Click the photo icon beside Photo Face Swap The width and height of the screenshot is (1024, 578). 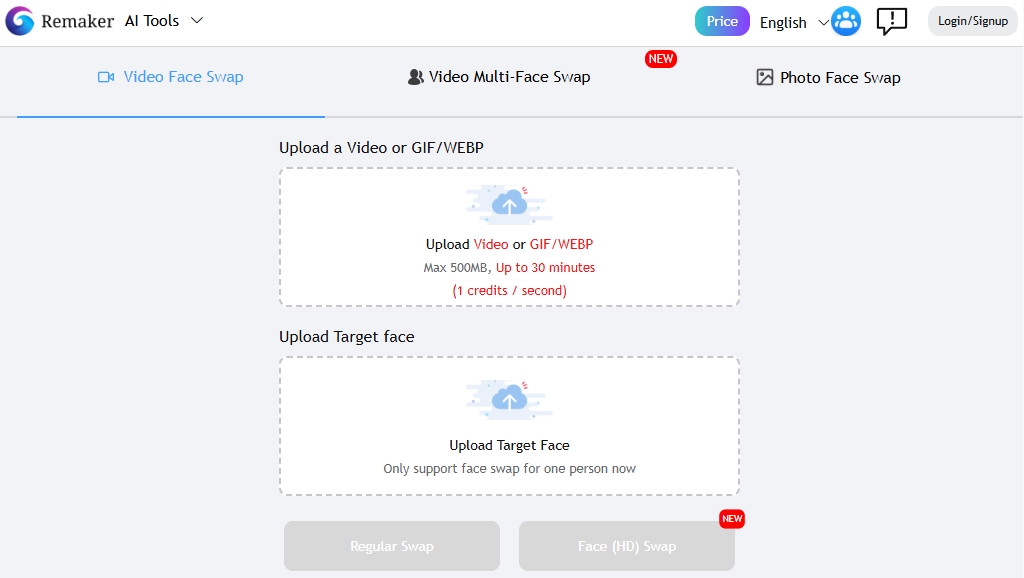pyautogui.click(x=765, y=76)
